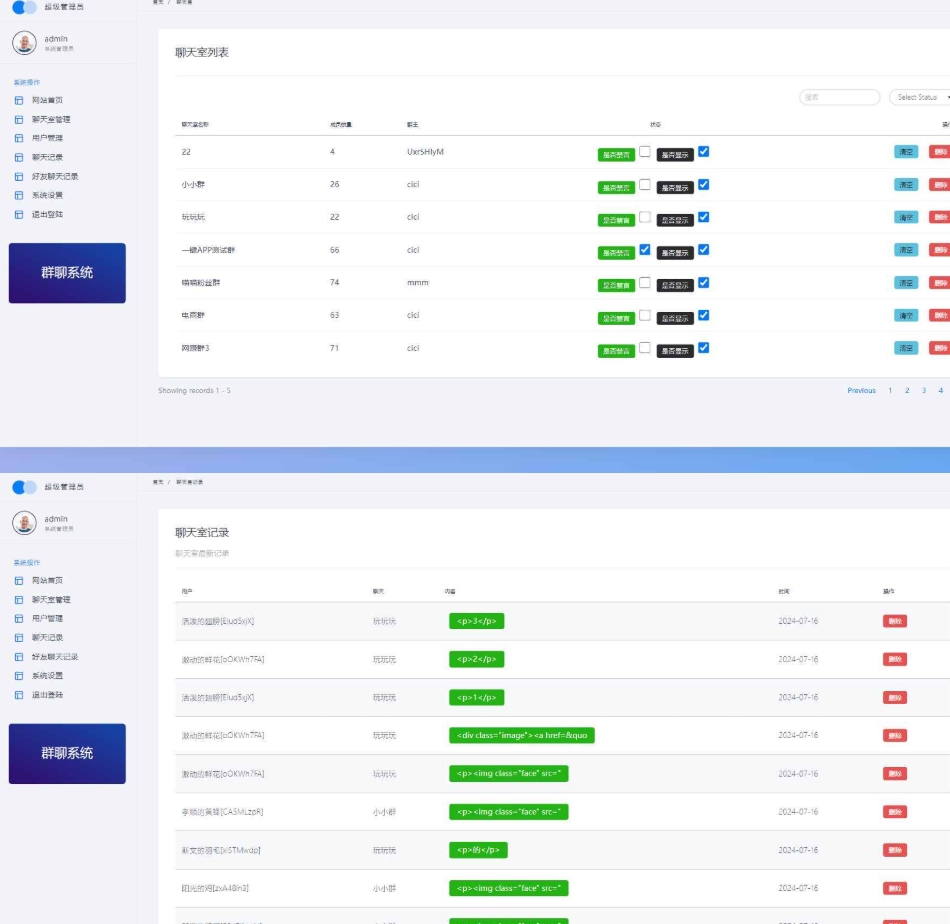Uncheck 是否显示 checkbox for 小小群
Viewport: 950px width, 924px height.
[x=704, y=185]
